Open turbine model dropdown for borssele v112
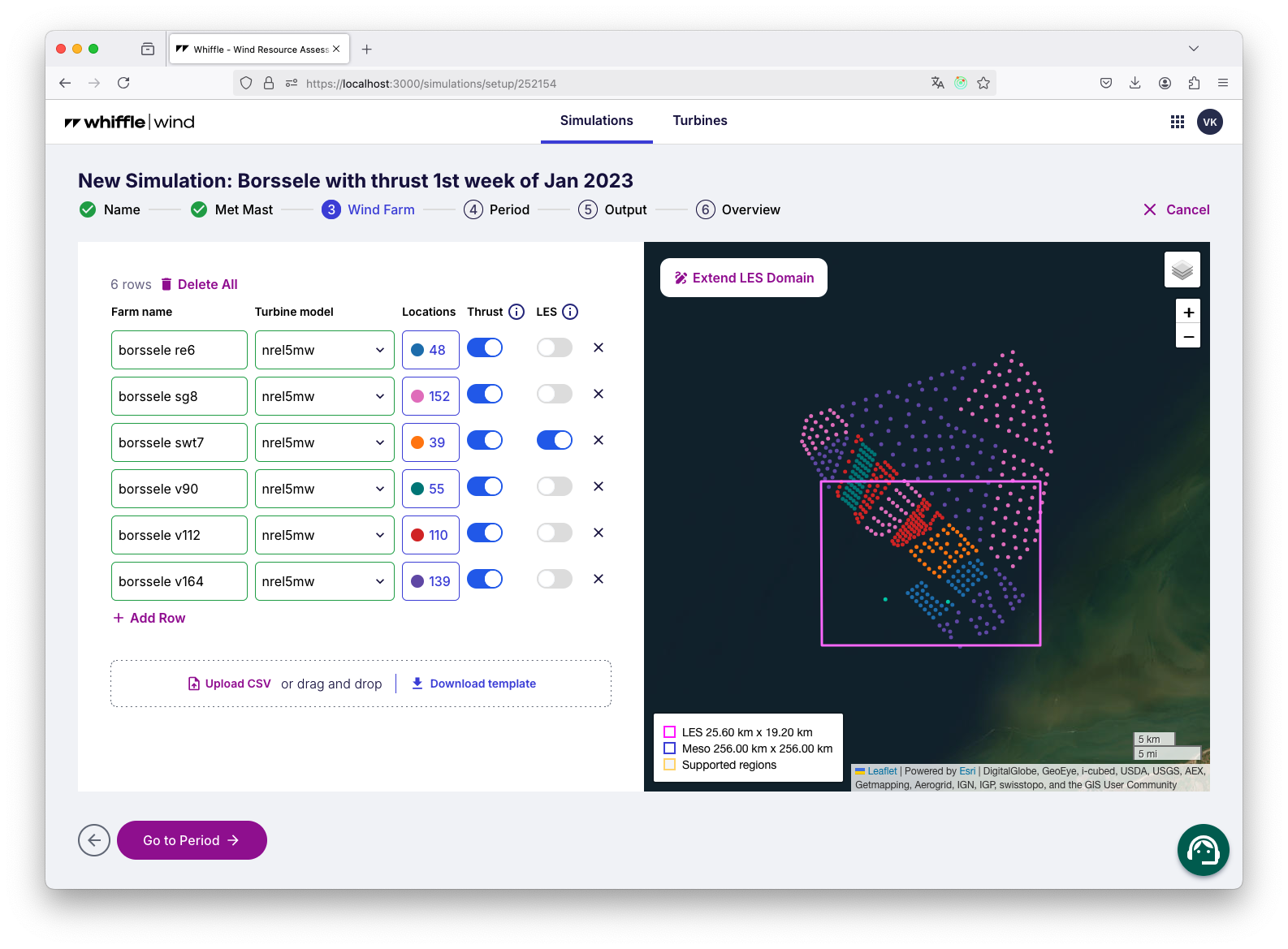 [324, 535]
